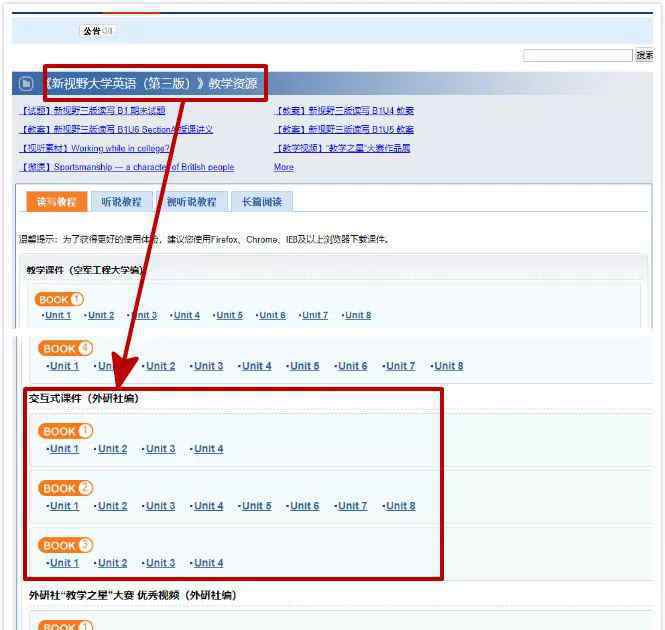Click the 温馨提示 browser recommendation text
Screen dimensions: 665x630
coord(204,240)
